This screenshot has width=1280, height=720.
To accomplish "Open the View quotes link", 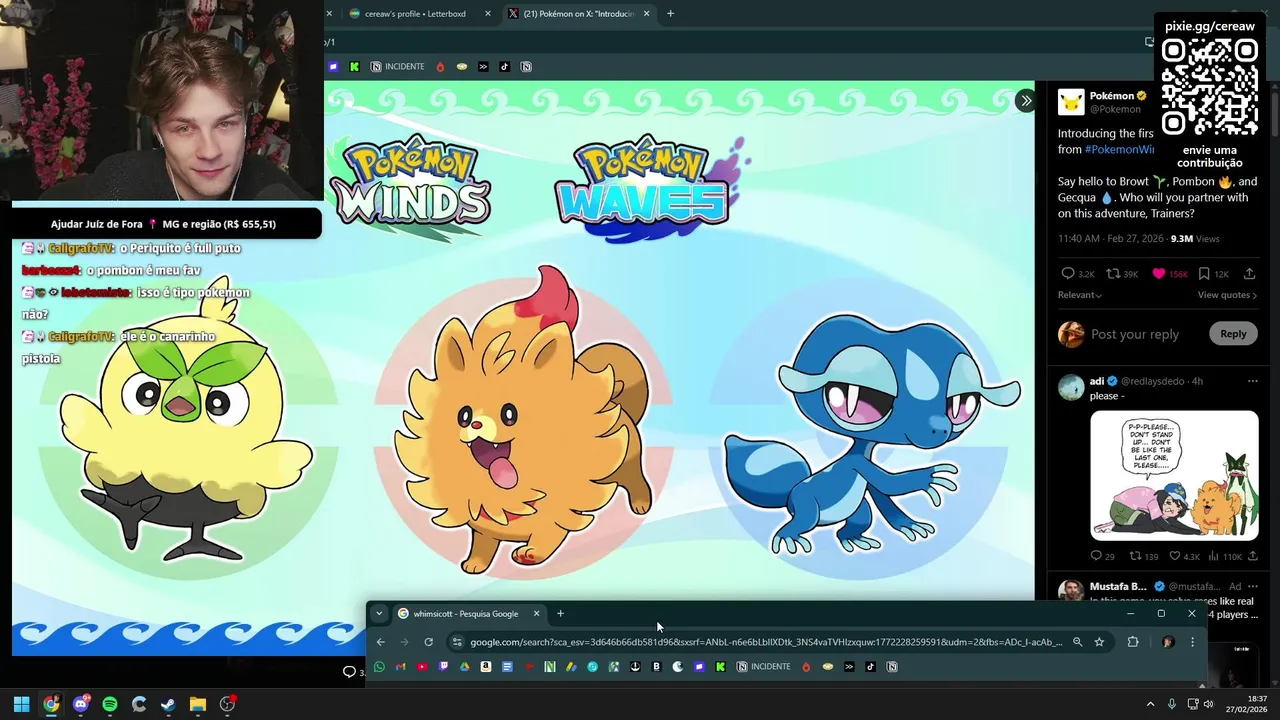I will point(1227,295).
